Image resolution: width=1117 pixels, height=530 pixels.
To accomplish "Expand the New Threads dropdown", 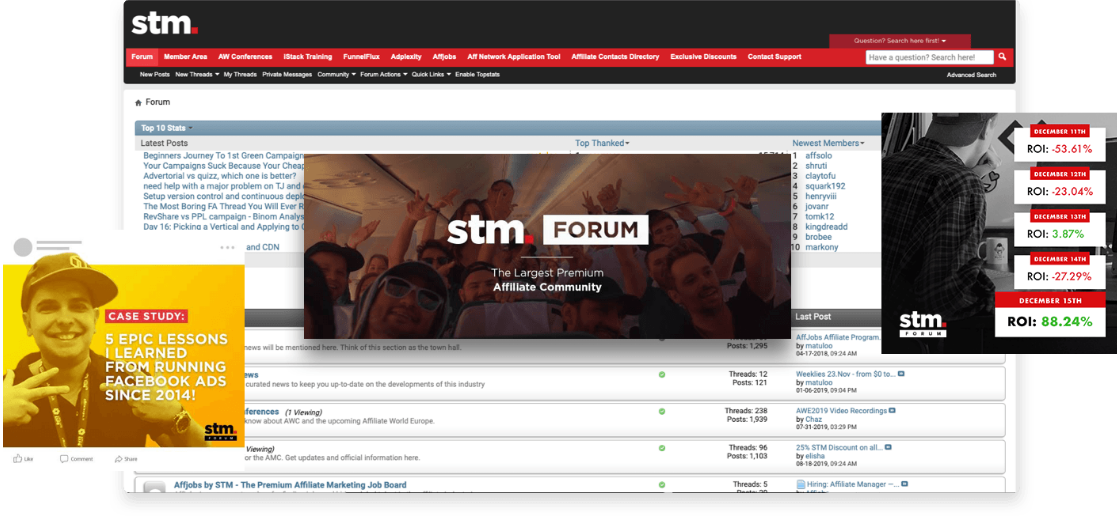I will [196, 75].
